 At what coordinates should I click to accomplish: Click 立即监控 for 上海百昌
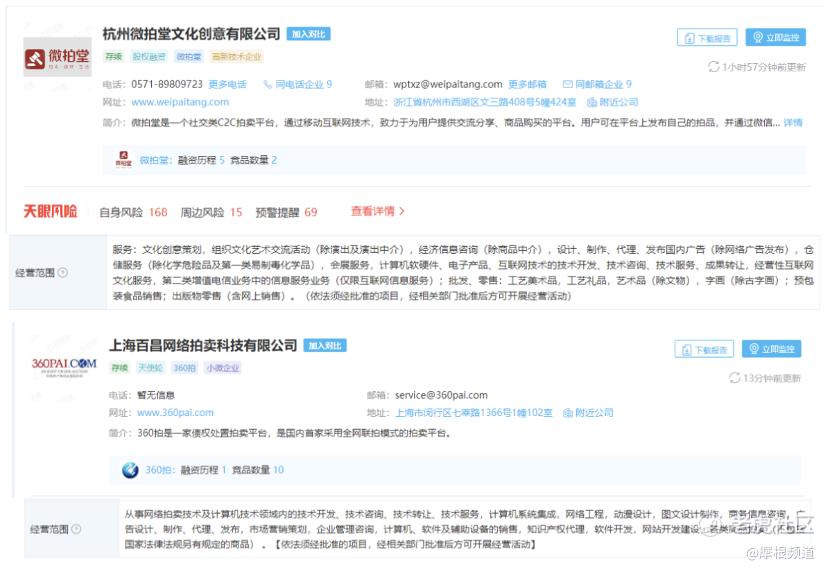tap(772, 349)
